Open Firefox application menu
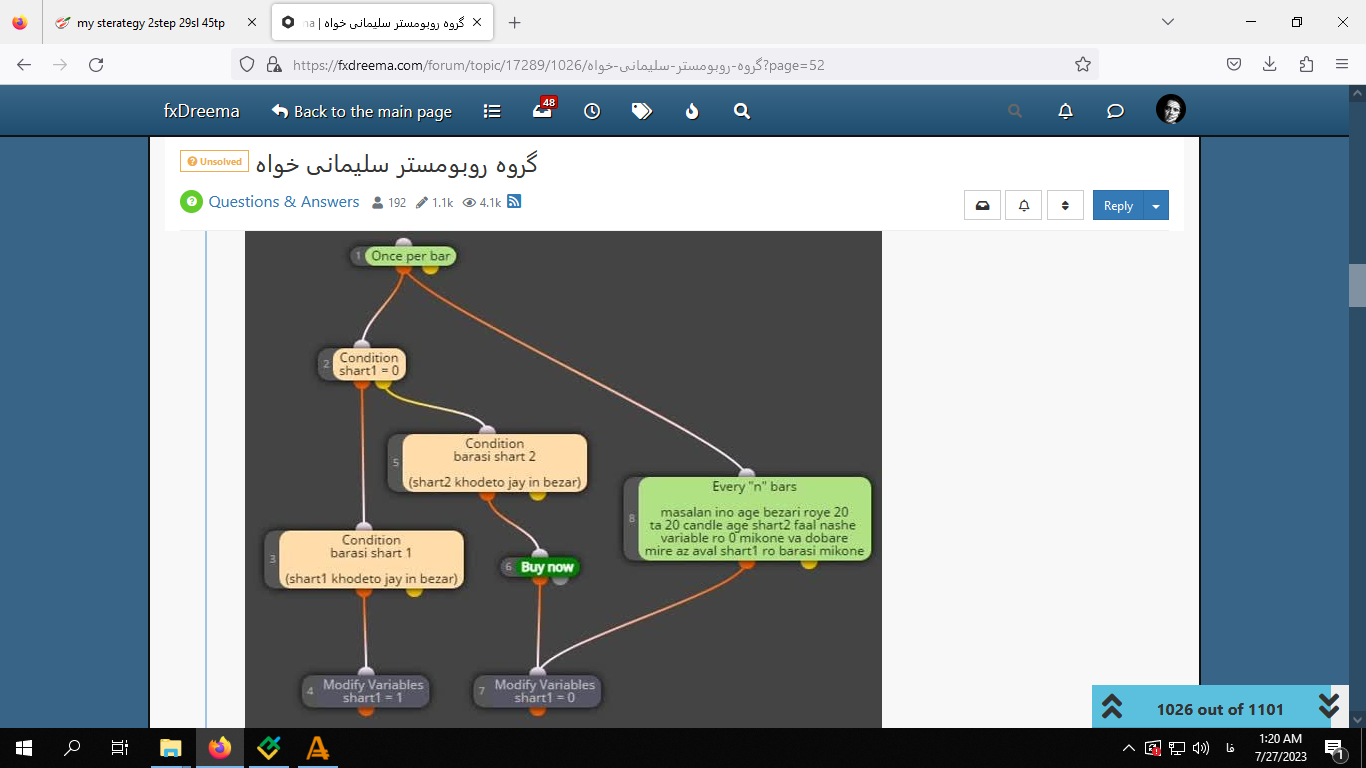 point(1342,64)
